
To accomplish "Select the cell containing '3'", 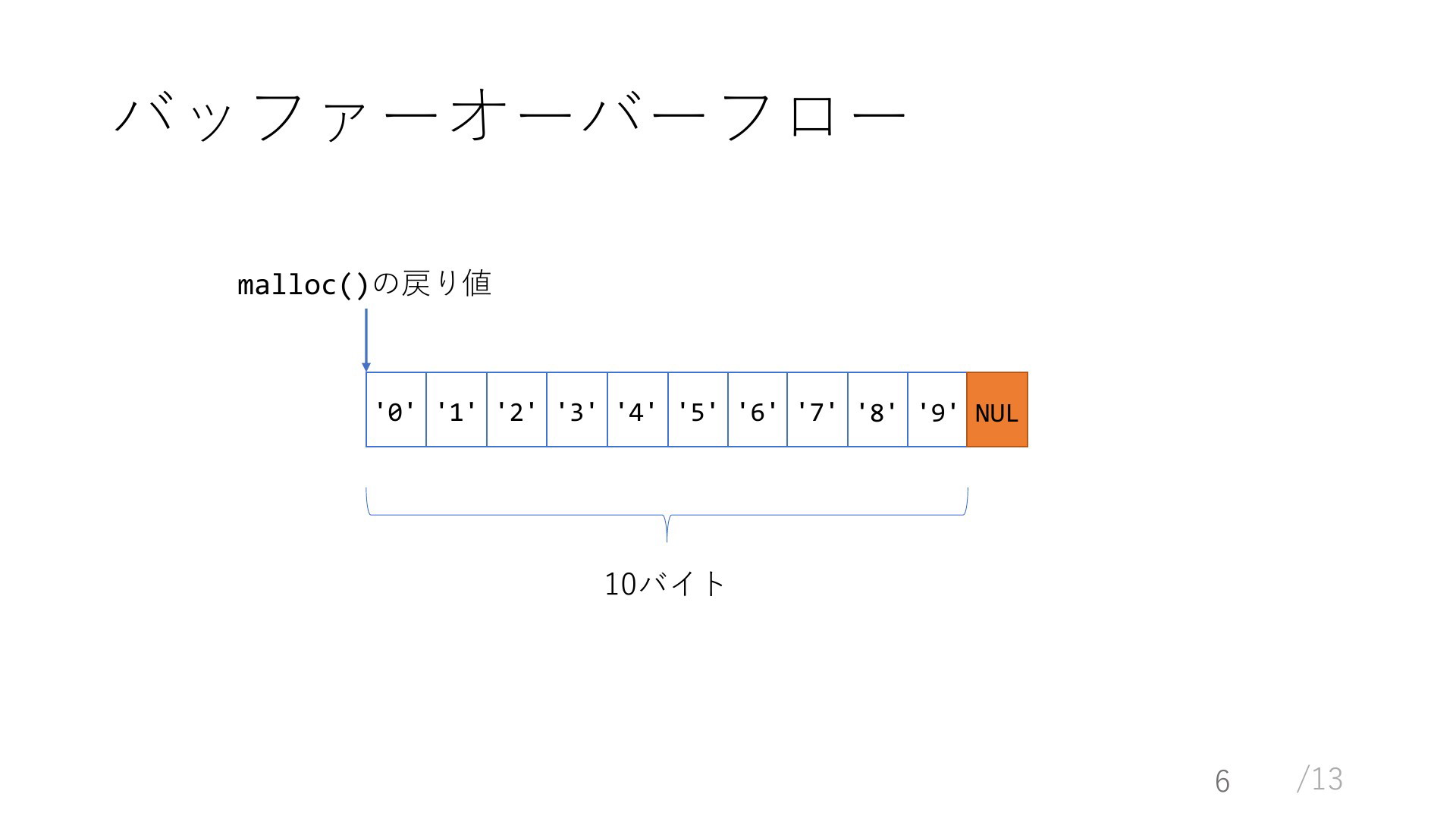I will [577, 409].
